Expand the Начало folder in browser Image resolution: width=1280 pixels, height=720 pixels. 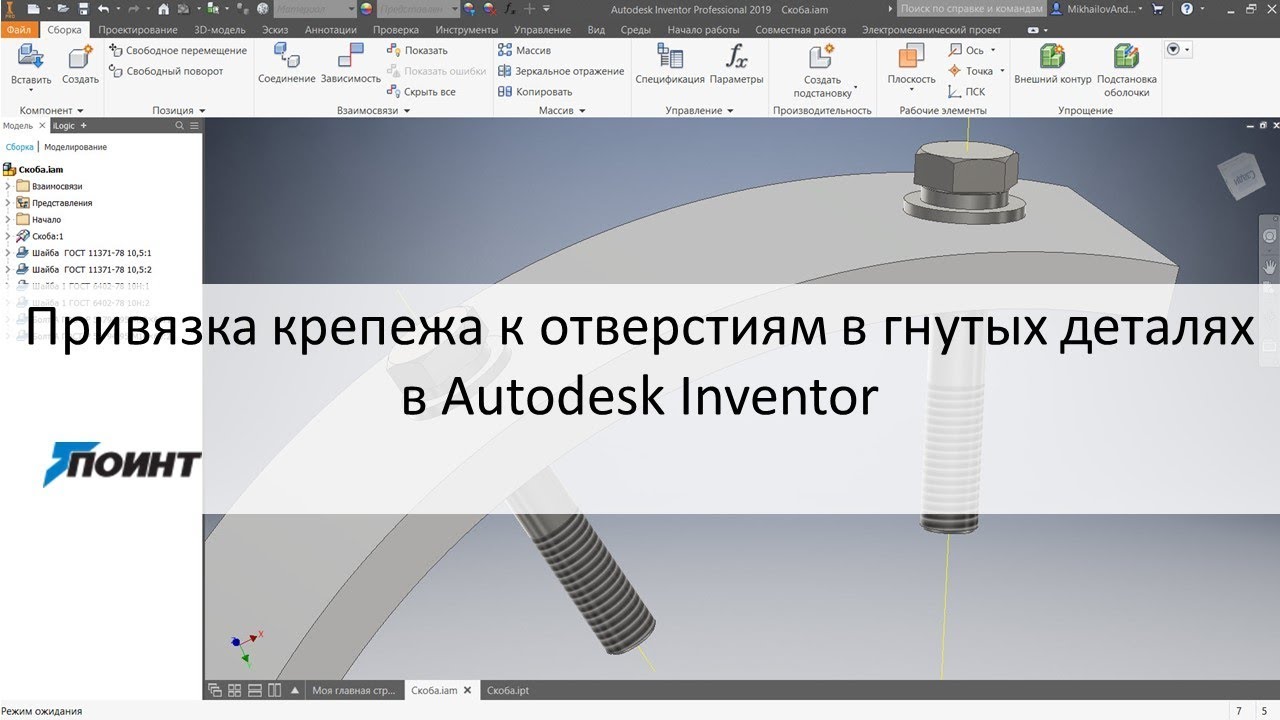click(8, 219)
